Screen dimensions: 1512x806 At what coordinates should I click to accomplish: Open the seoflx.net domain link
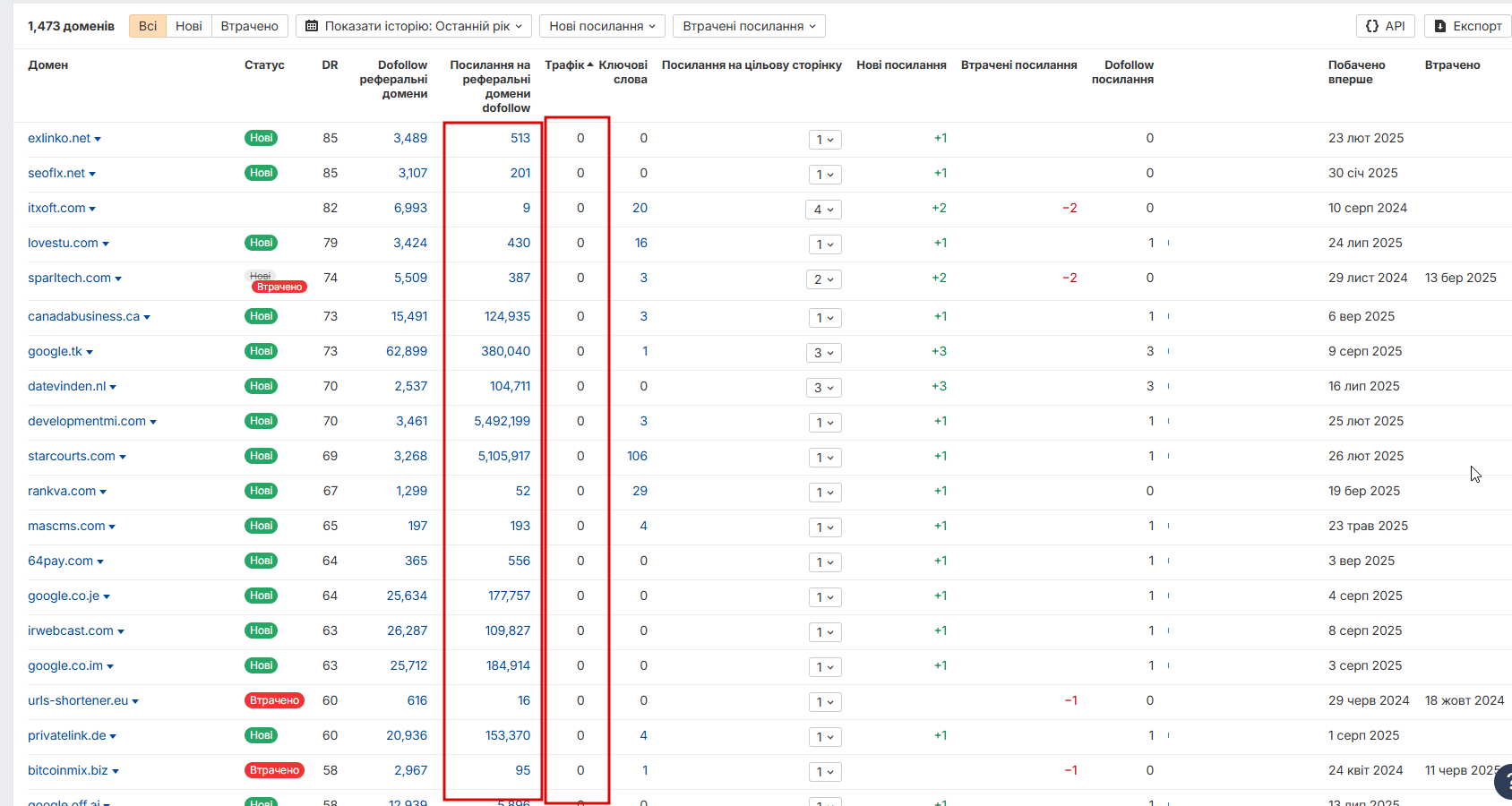56,173
